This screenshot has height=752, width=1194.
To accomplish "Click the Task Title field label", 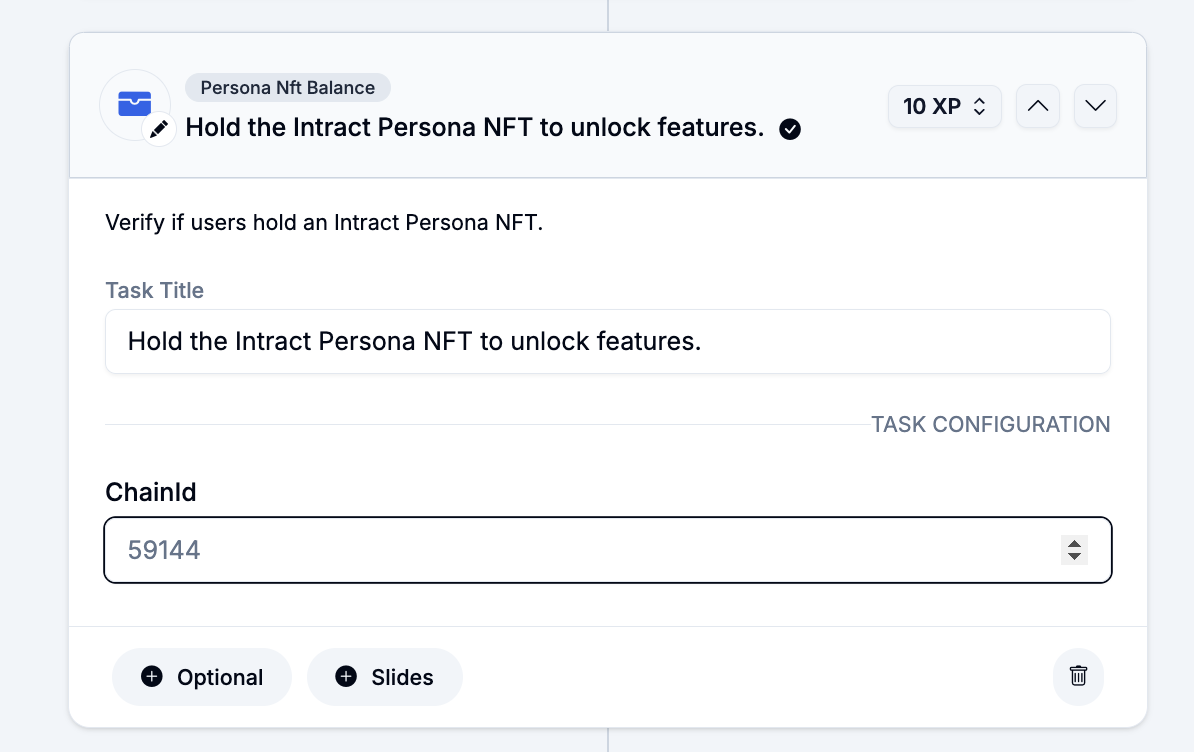I will point(155,291).
